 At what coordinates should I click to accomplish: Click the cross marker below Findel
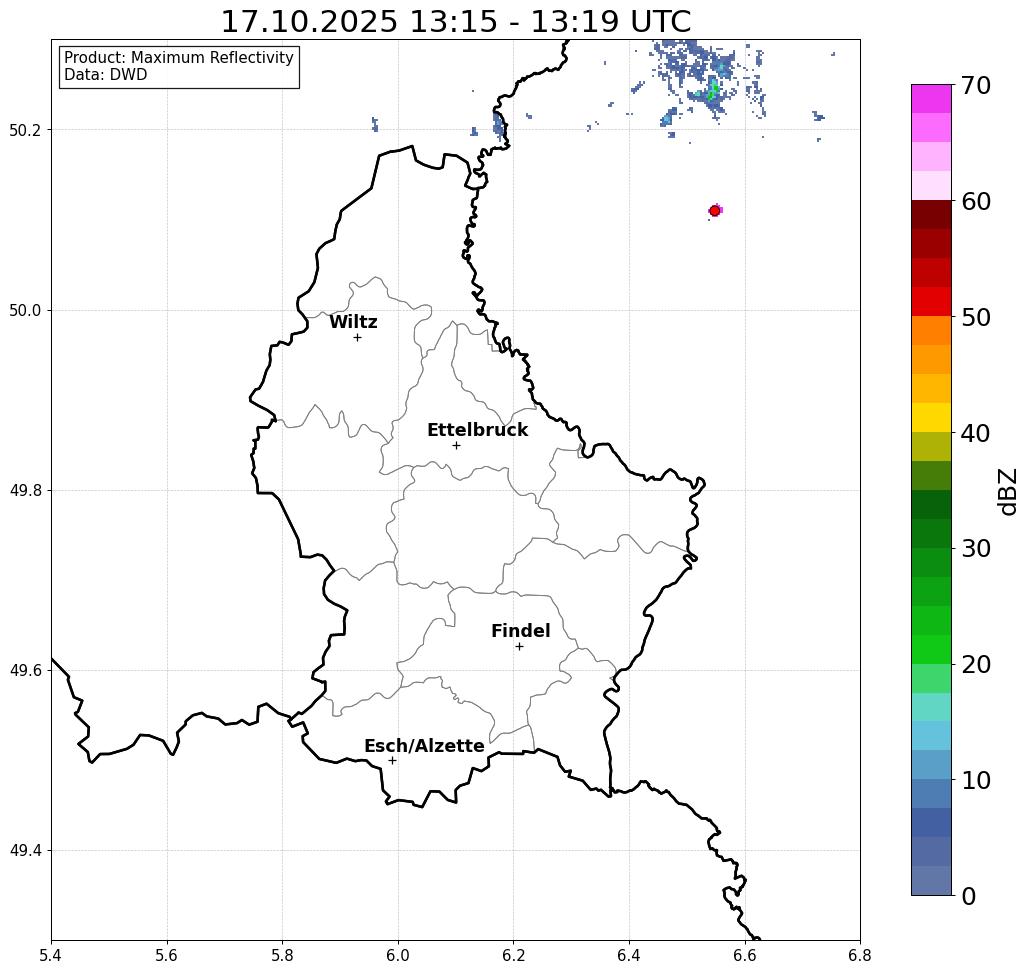(x=519, y=646)
